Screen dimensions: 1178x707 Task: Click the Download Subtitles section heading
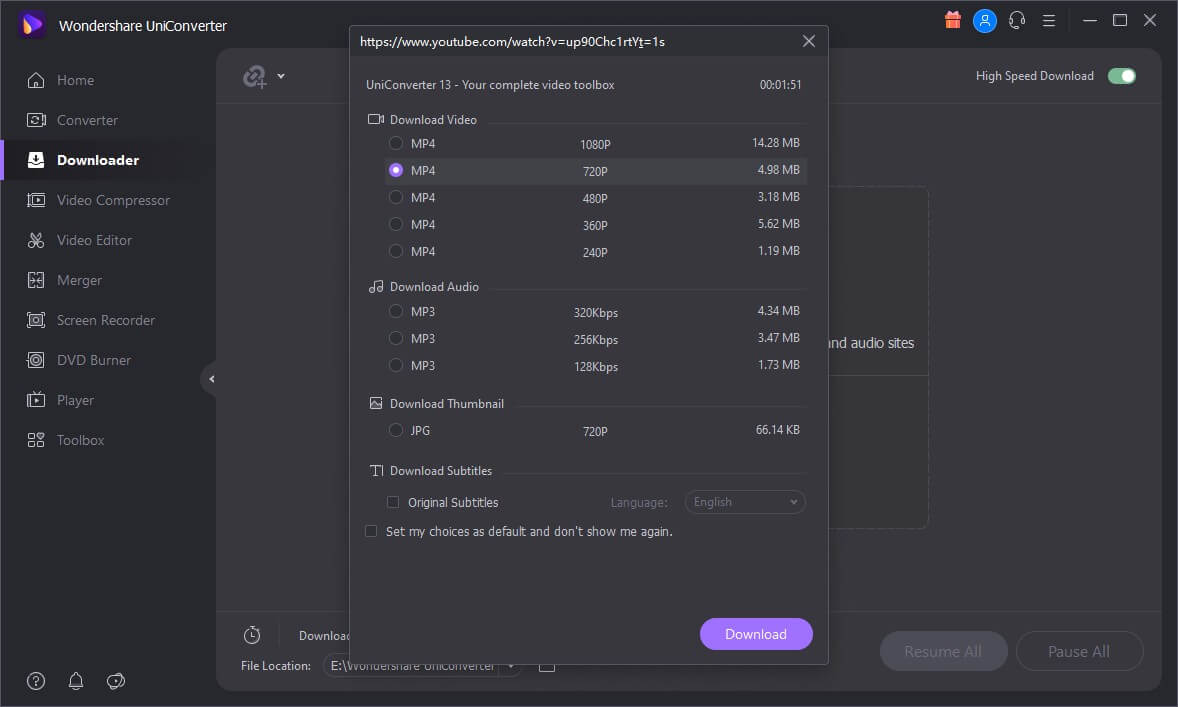(441, 471)
